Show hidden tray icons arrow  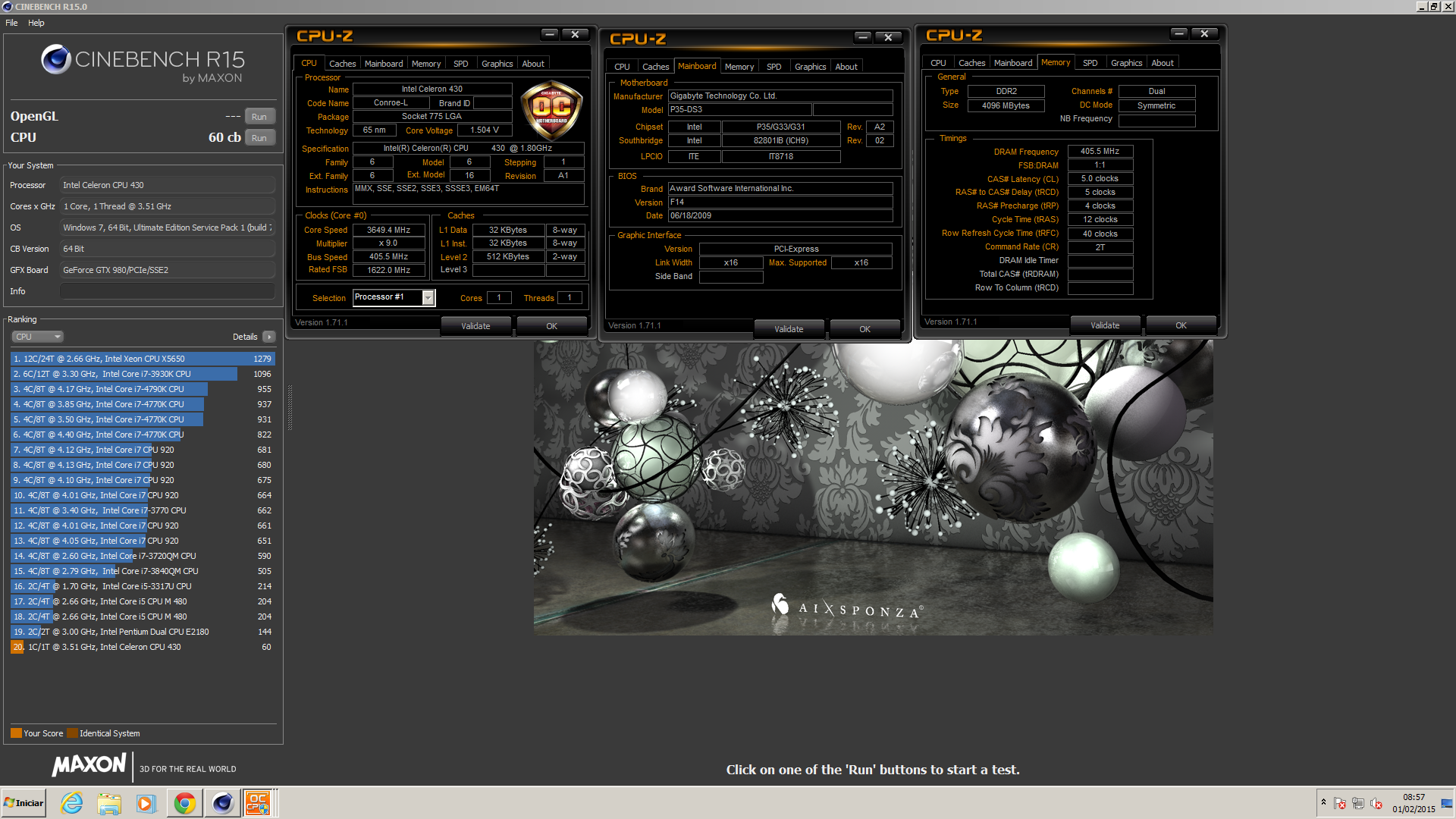(x=1323, y=802)
